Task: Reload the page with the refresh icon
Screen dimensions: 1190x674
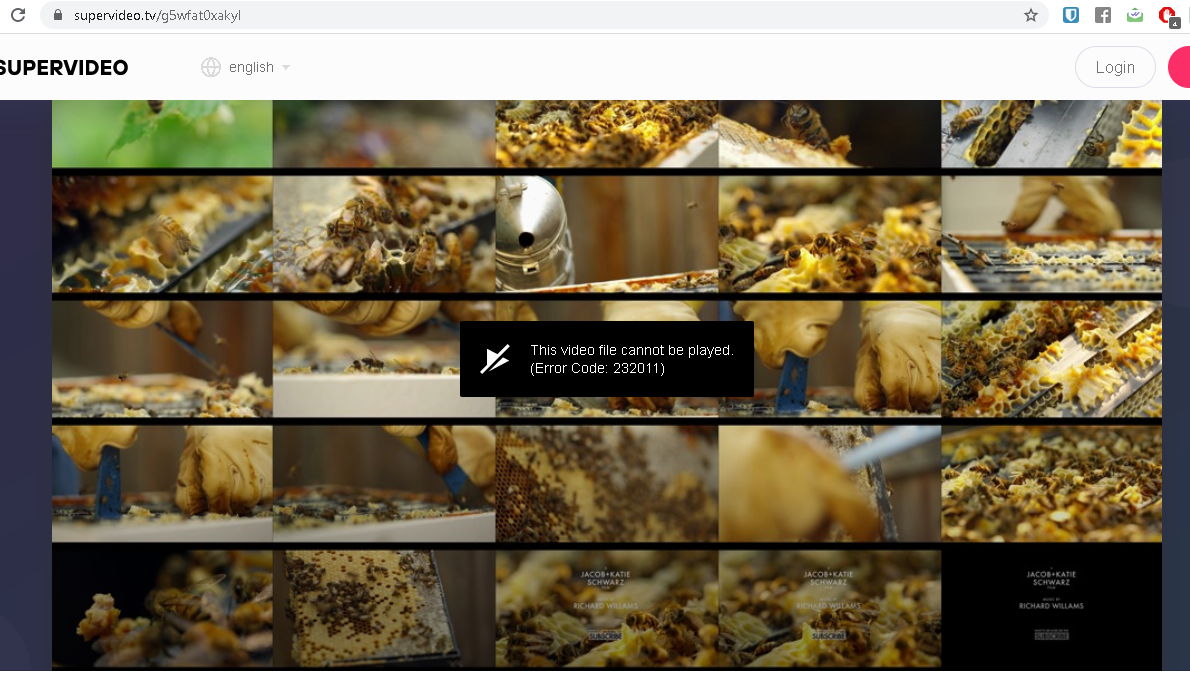Action: tap(17, 15)
